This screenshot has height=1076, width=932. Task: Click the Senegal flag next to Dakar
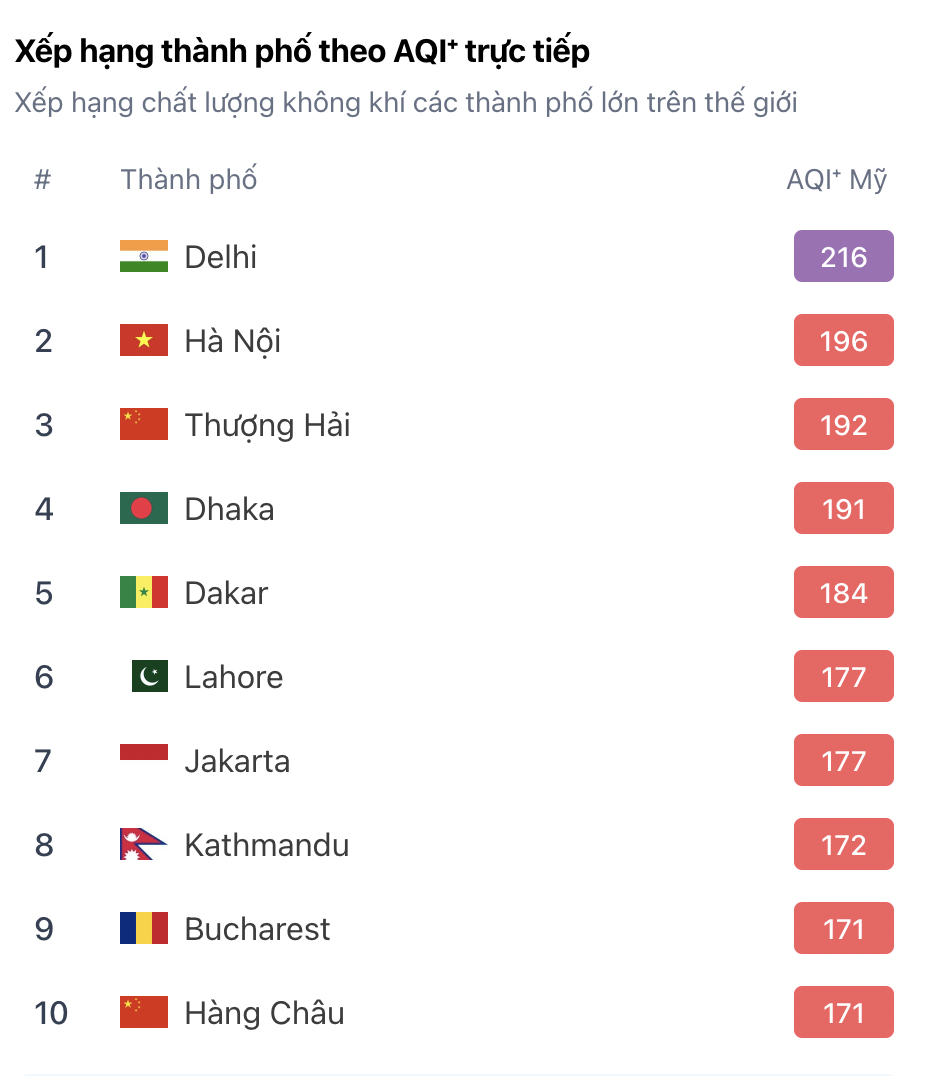click(x=143, y=592)
